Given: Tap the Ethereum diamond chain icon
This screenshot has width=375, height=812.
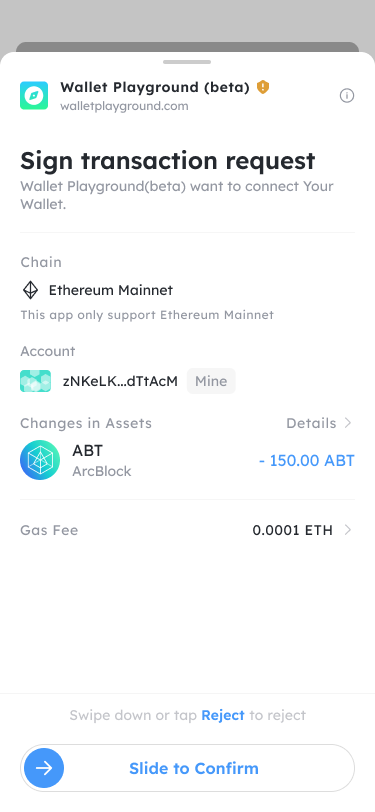Looking at the screenshot, I should [x=31, y=290].
